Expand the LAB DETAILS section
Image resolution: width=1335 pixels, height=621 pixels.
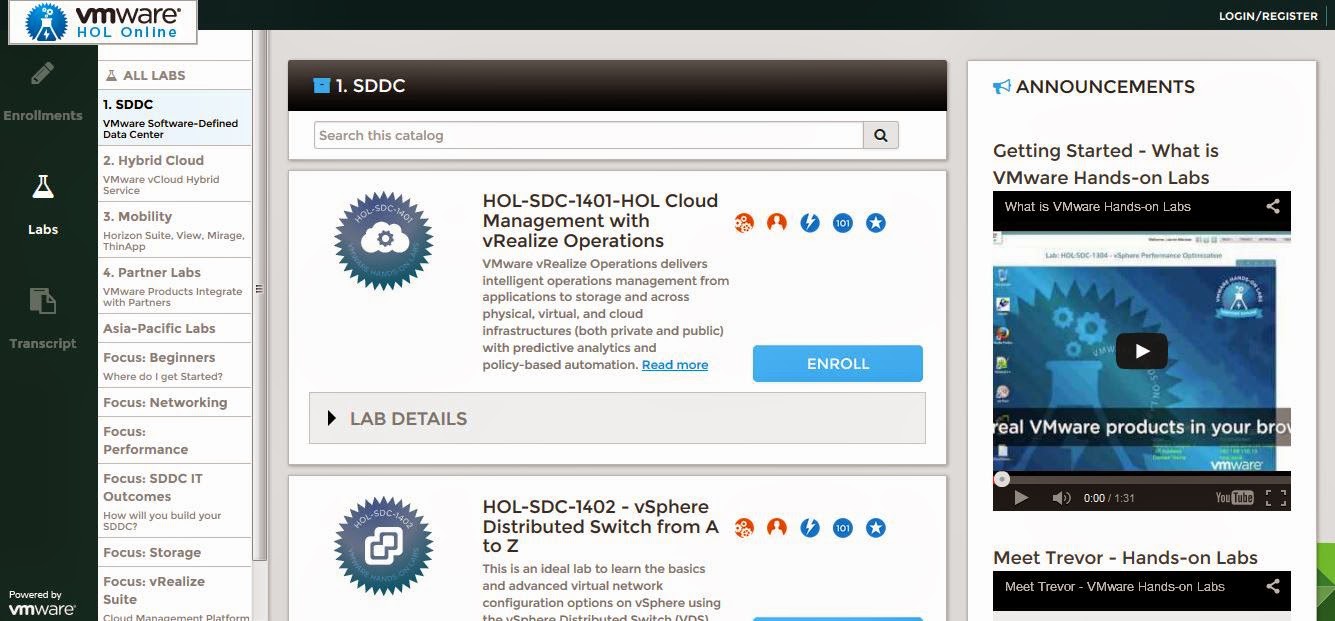click(x=409, y=418)
